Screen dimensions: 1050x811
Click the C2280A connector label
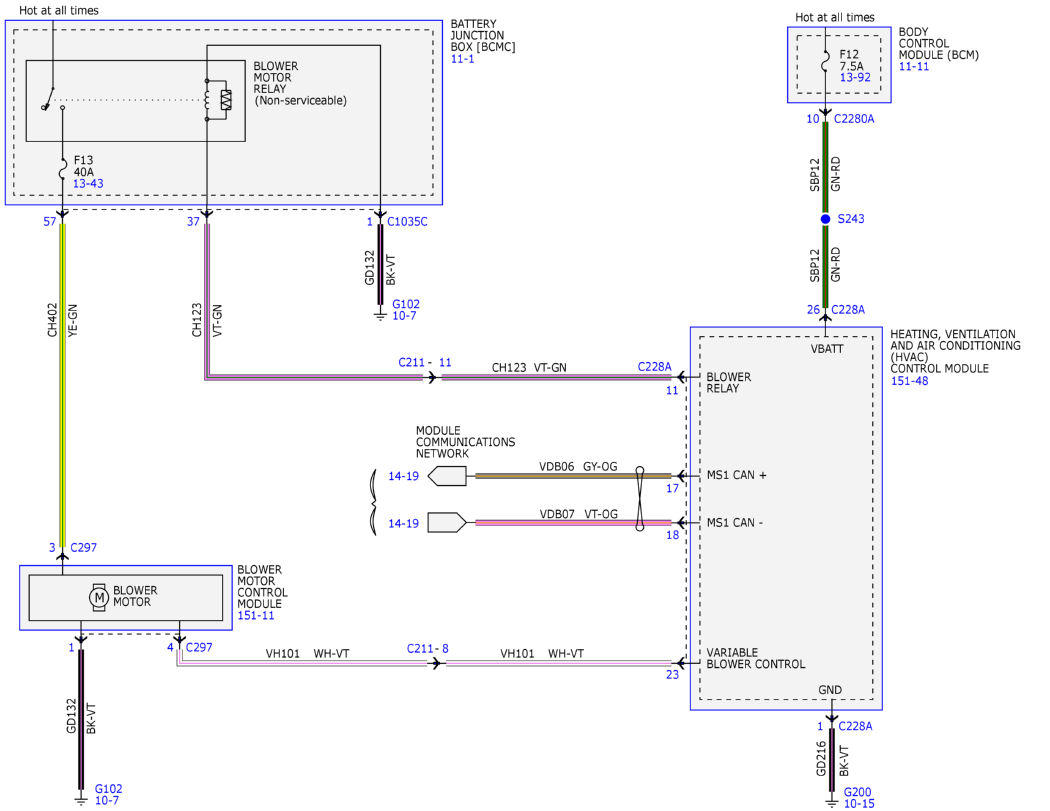(x=854, y=119)
